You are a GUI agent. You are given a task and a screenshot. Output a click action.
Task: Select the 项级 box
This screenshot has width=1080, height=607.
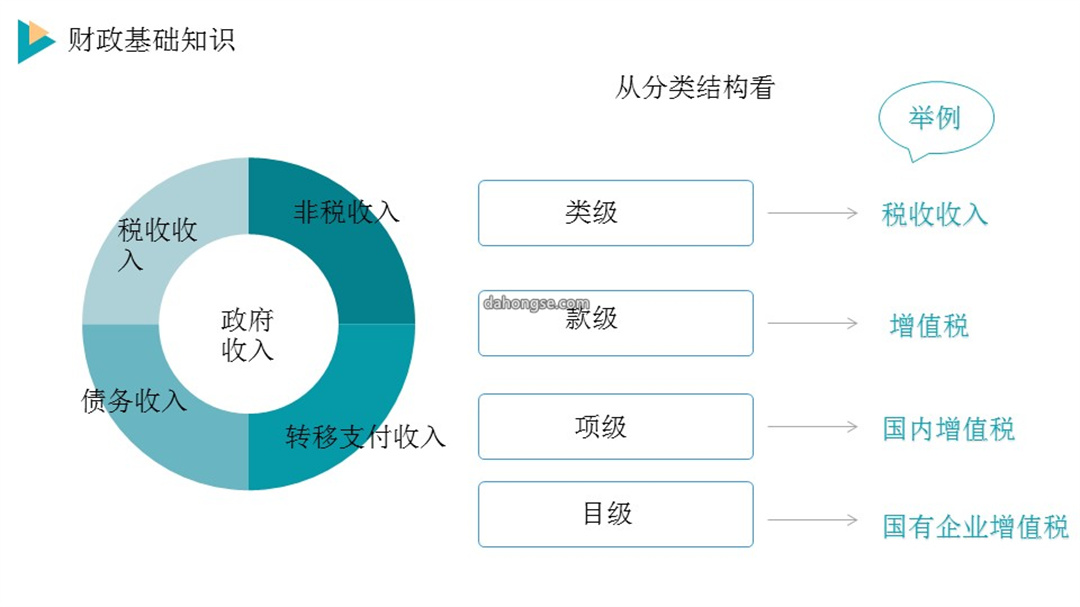pyautogui.click(x=616, y=426)
